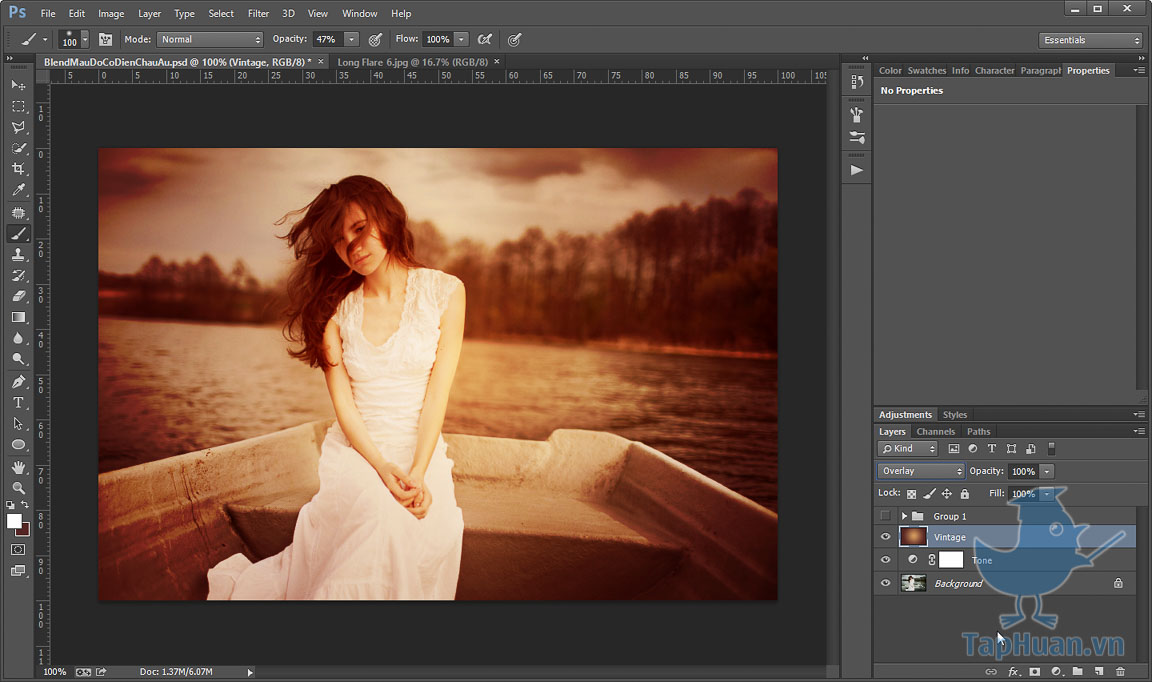Screen dimensions: 1152x682
Task: Show the Group 1 layer group
Action: click(x=885, y=516)
